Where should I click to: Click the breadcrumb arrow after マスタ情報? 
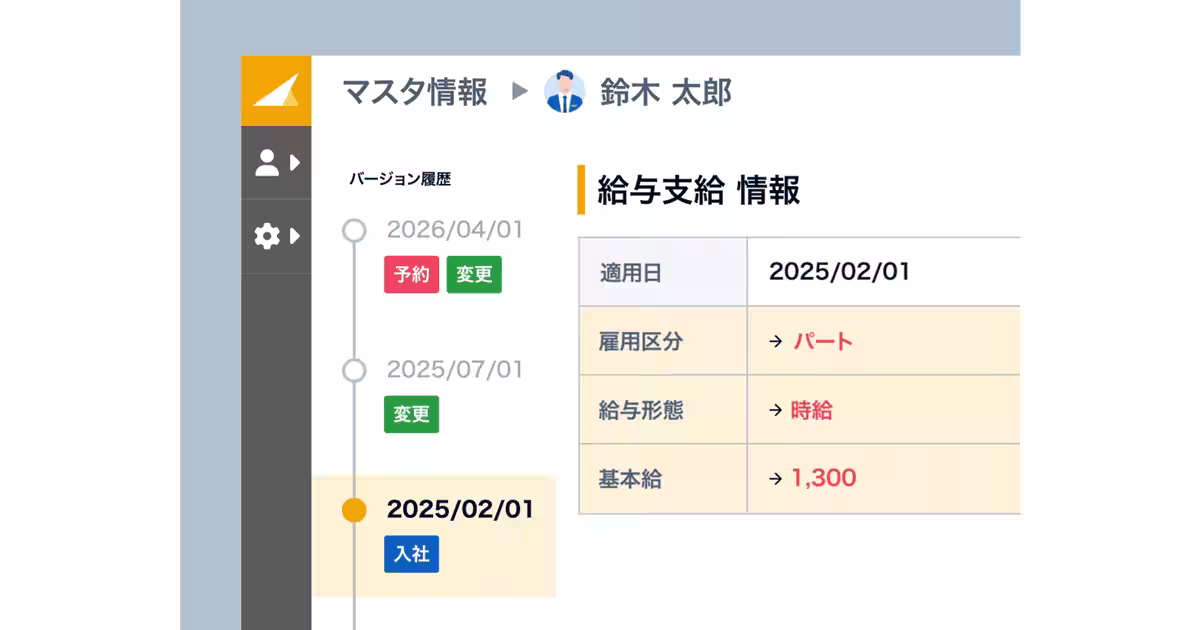(x=518, y=92)
